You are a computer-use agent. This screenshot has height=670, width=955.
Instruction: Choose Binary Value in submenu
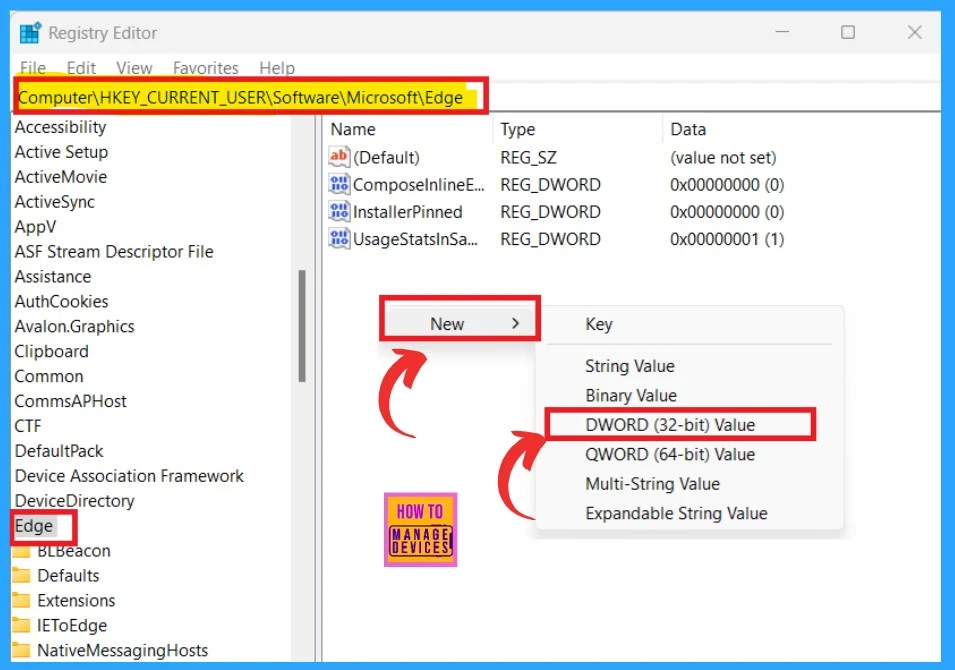tap(631, 395)
